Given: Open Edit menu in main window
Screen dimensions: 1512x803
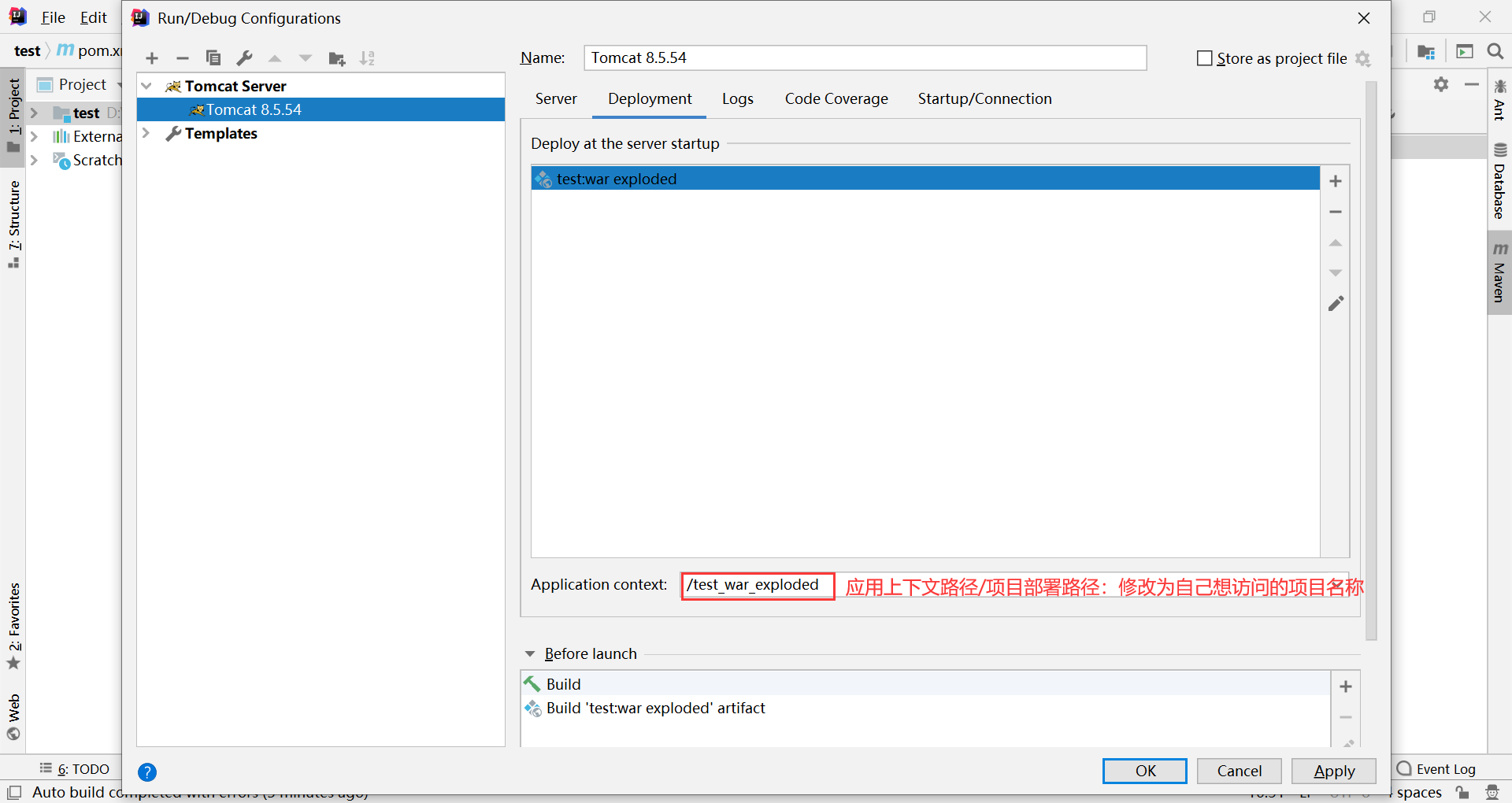Looking at the screenshot, I should [x=94, y=17].
